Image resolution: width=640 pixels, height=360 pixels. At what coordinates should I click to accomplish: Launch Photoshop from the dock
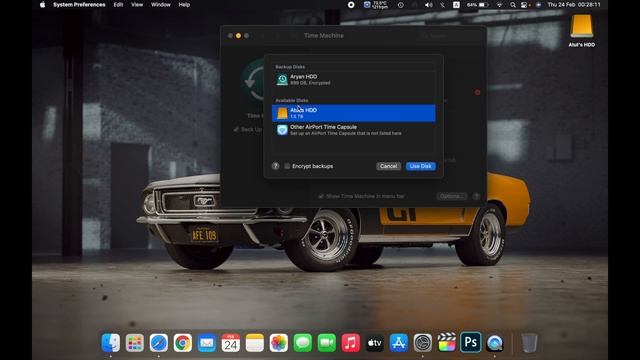(471, 343)
